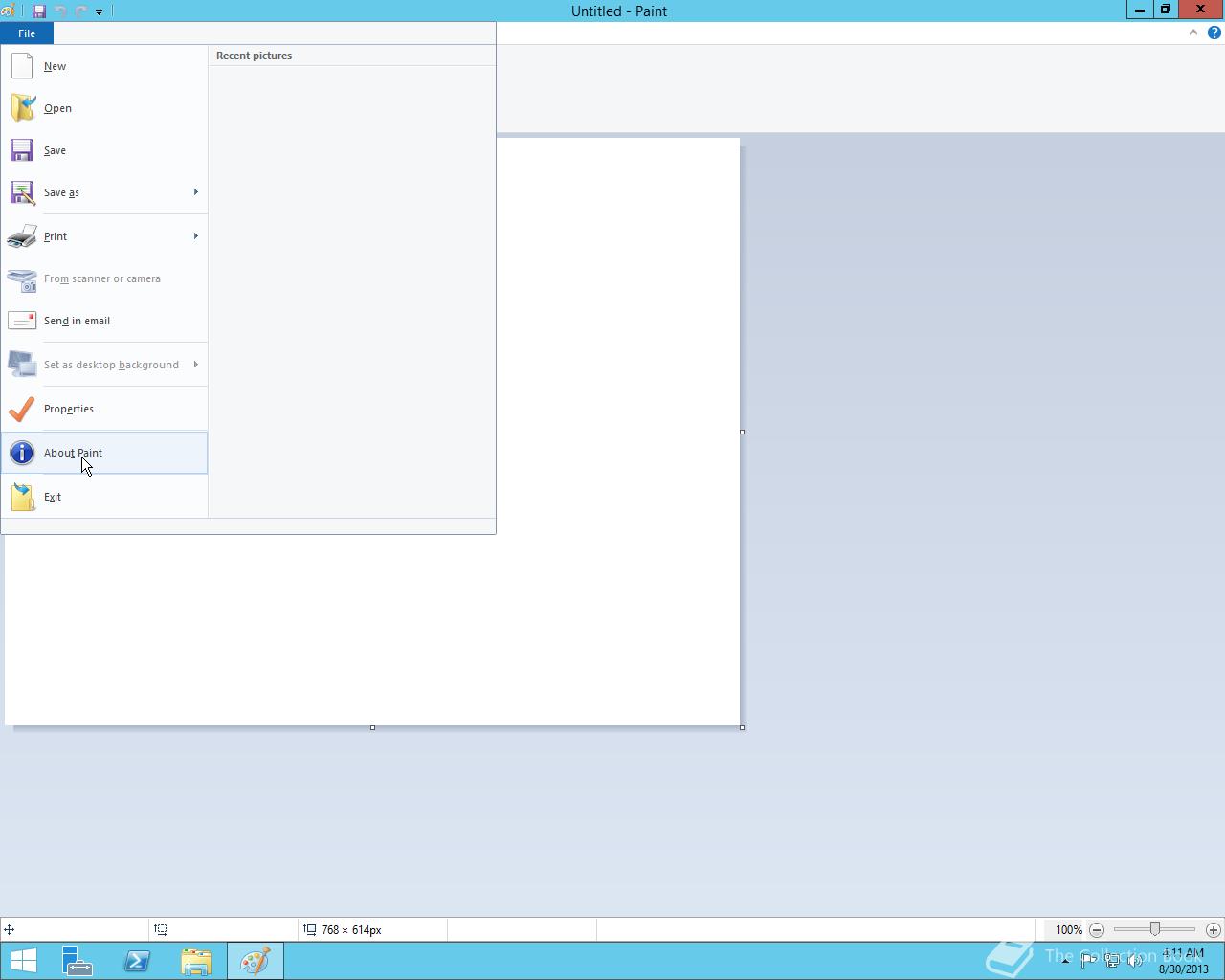This screenshot has height=980, width=1225.
Task: Choose Exit from the File menu
Action: pos(104,497)
